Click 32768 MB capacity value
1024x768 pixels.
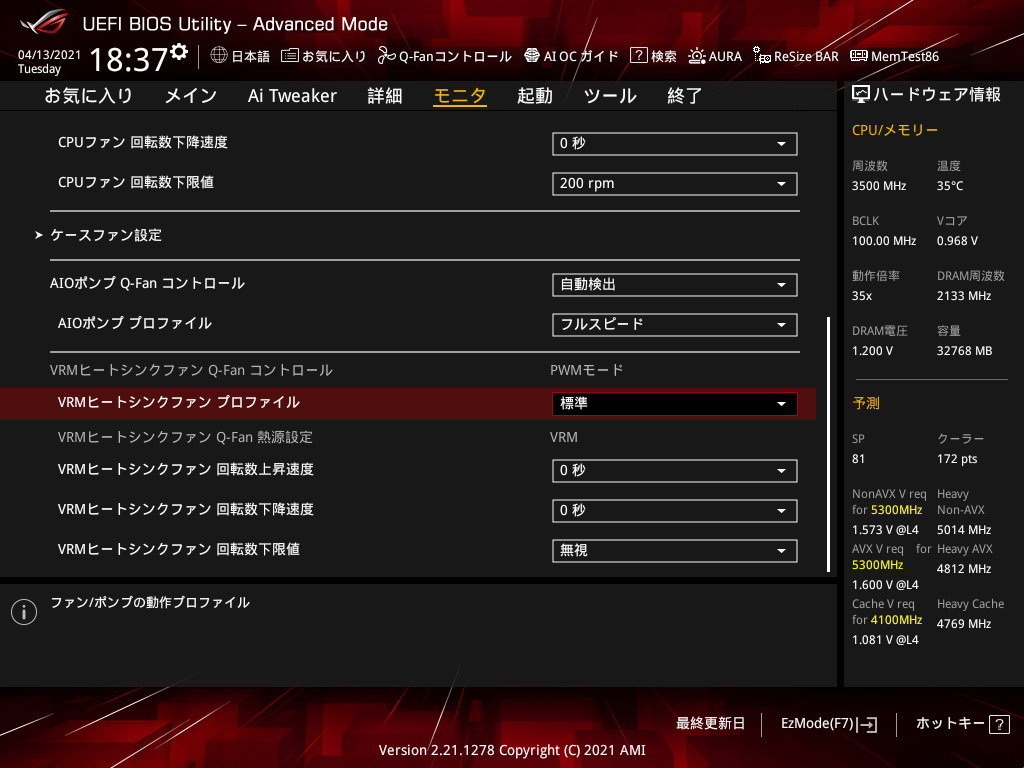[x=964, y=351]
